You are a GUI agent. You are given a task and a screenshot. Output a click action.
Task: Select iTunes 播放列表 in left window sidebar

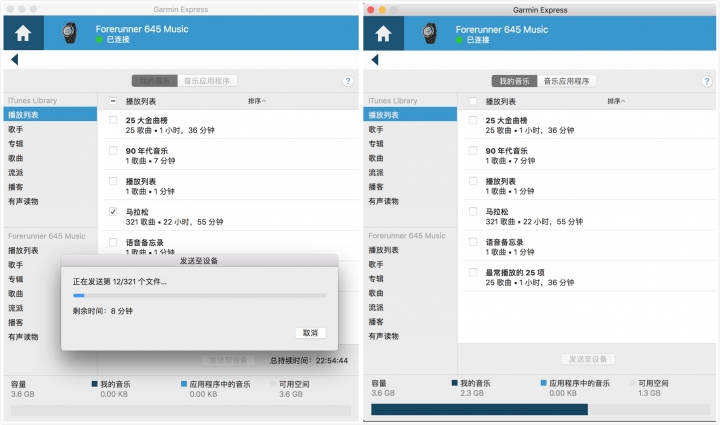coord(51,115)
